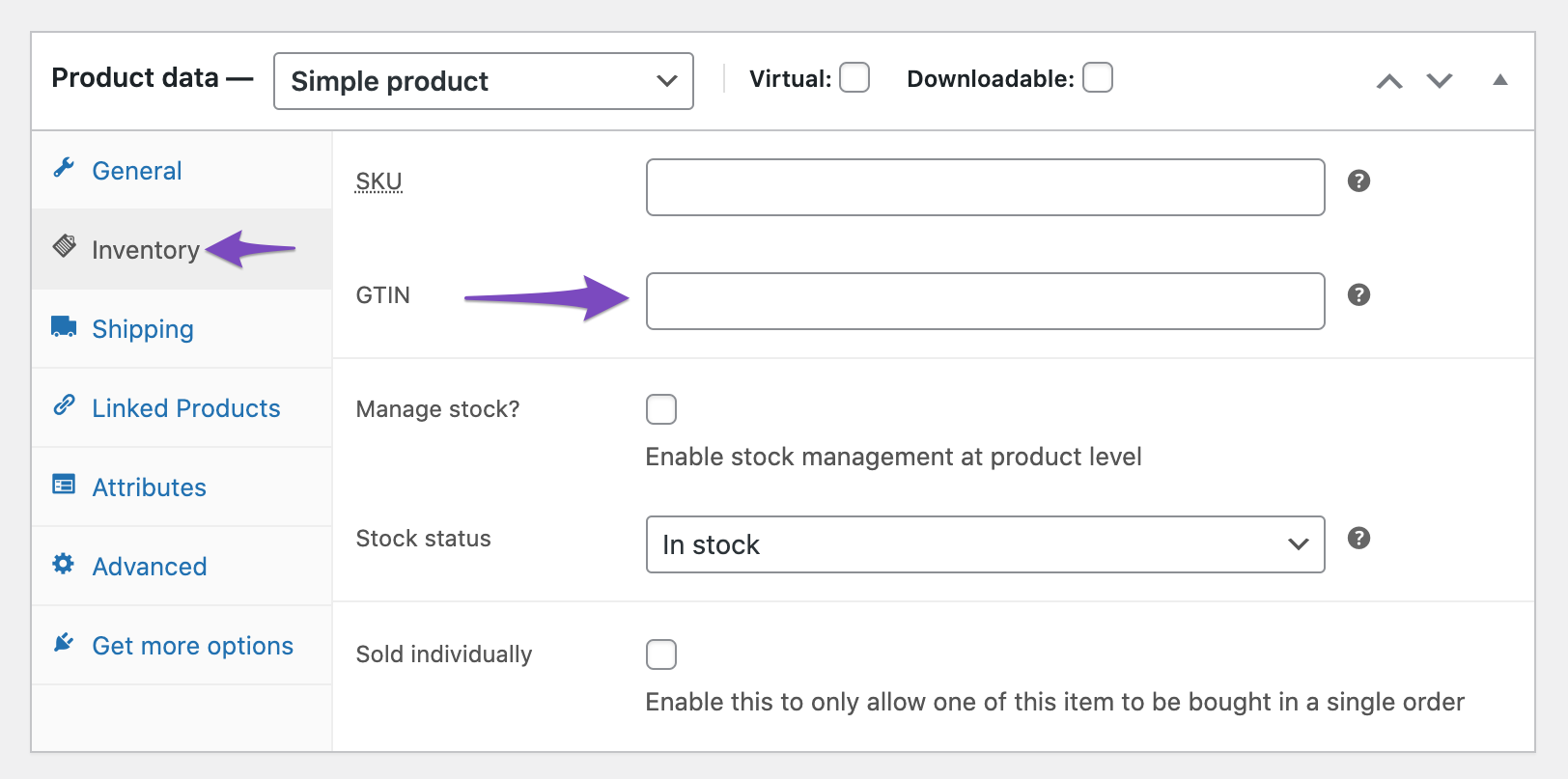This screenshot has height=779, width=1568.
Task: Open the Linked Products tab
Action: (182, 408)
